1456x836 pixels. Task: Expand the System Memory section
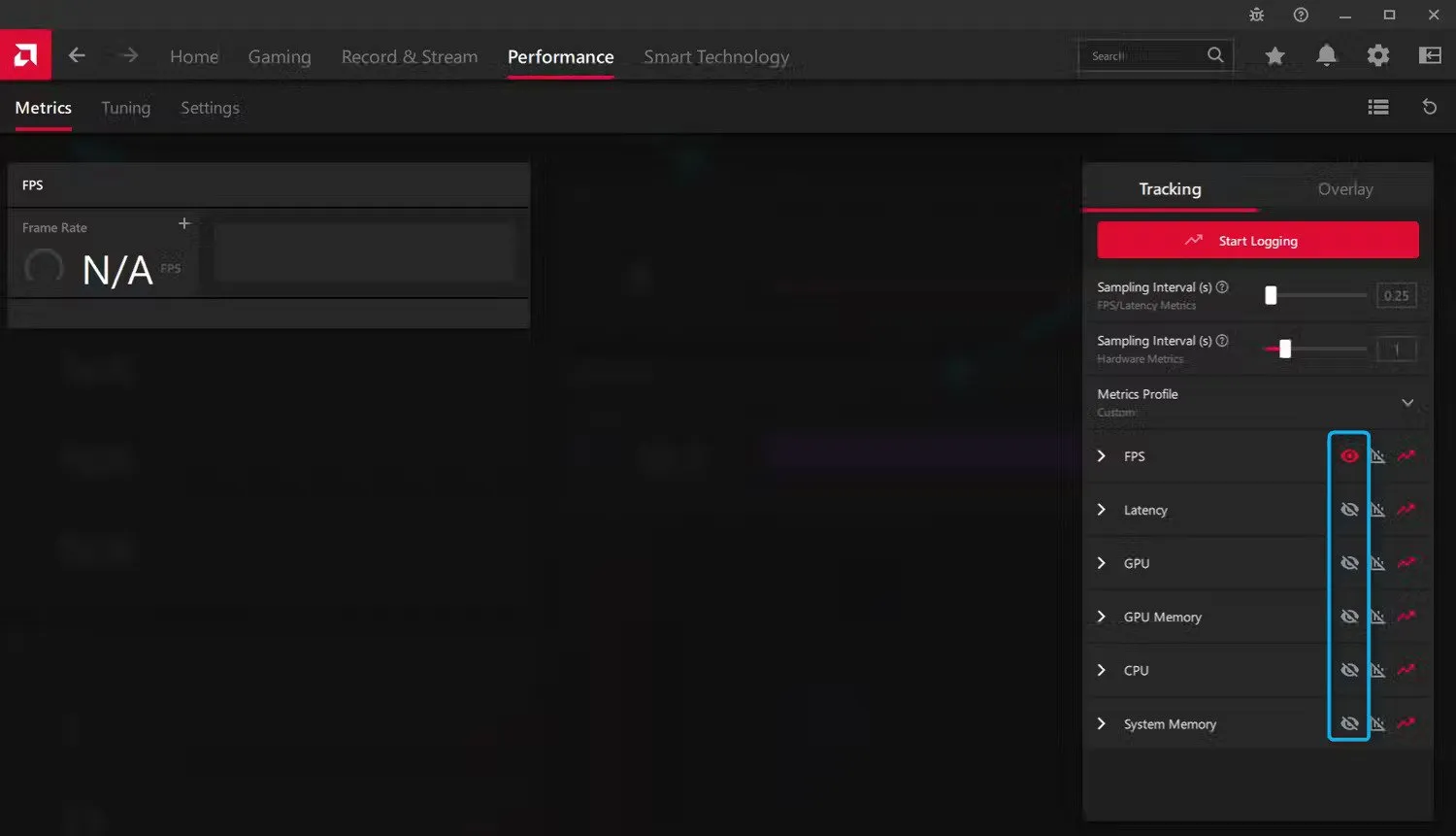(1102, 724)
